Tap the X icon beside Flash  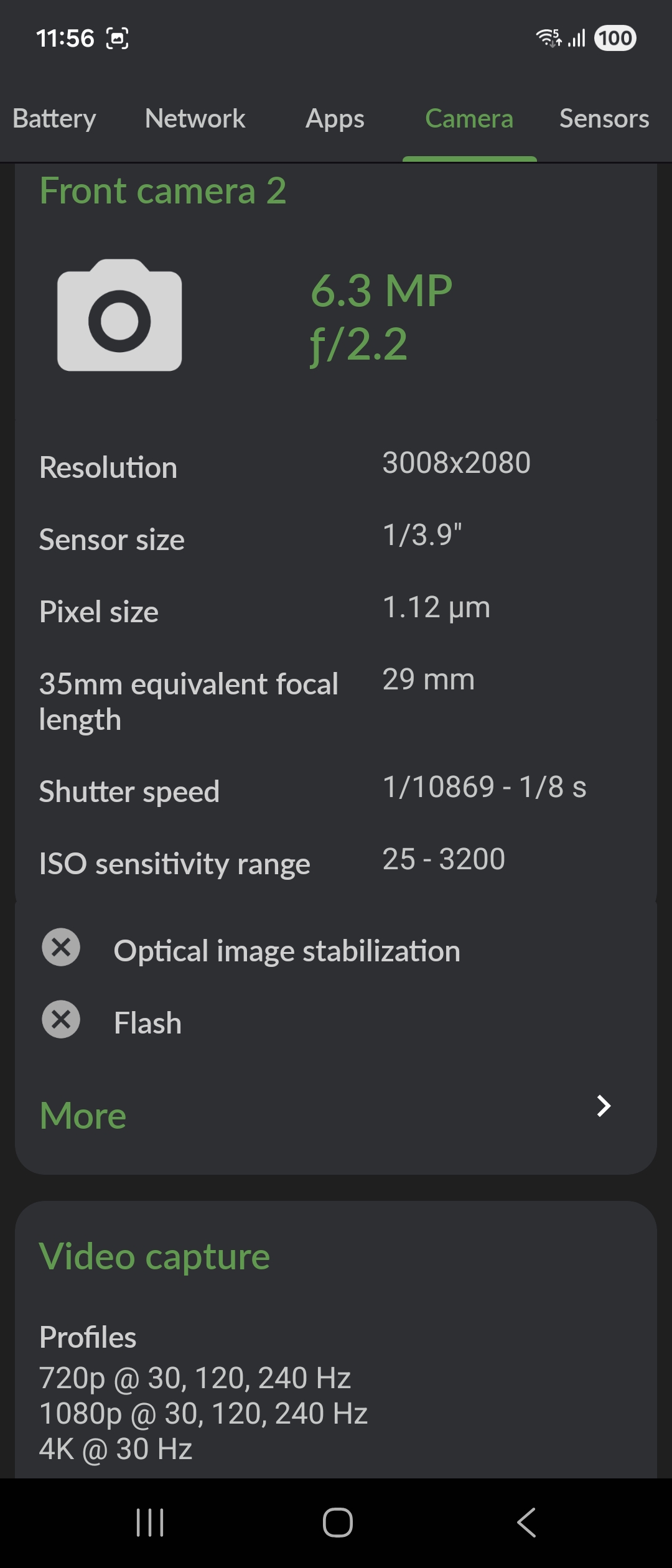[x=61, y=1019]
